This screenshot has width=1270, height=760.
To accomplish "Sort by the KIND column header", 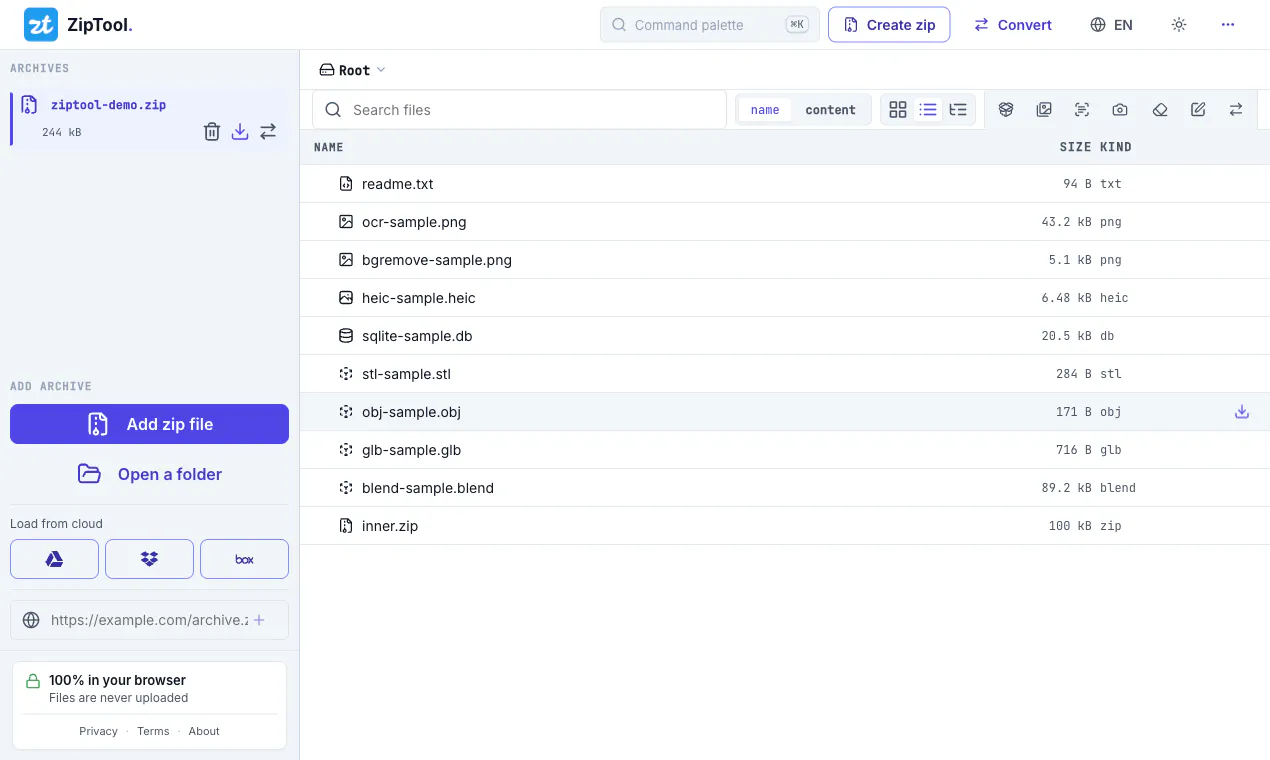I will pos(1116,147).
